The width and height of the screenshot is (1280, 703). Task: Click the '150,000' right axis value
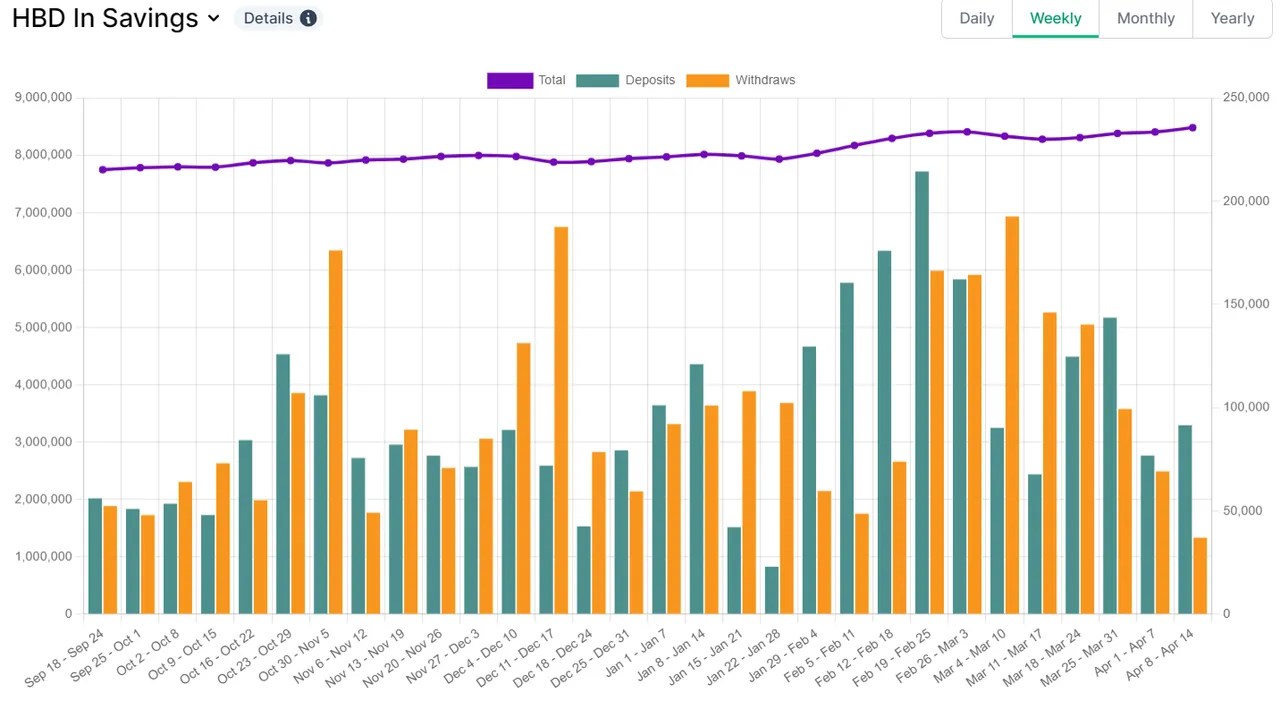click(1246, 304)
